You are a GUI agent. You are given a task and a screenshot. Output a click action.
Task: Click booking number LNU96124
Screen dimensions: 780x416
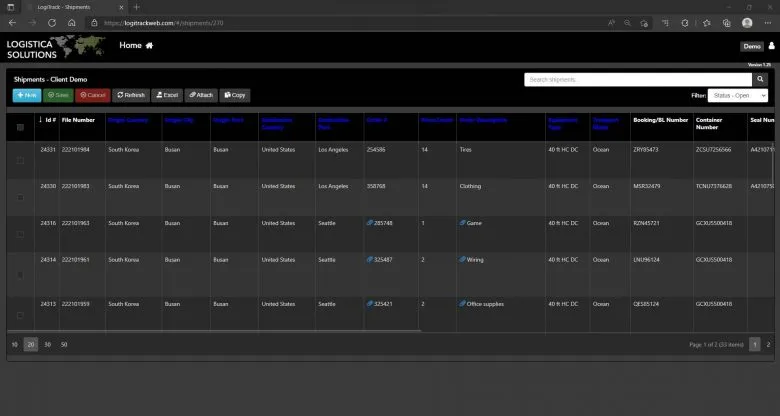tap(646, 259)
